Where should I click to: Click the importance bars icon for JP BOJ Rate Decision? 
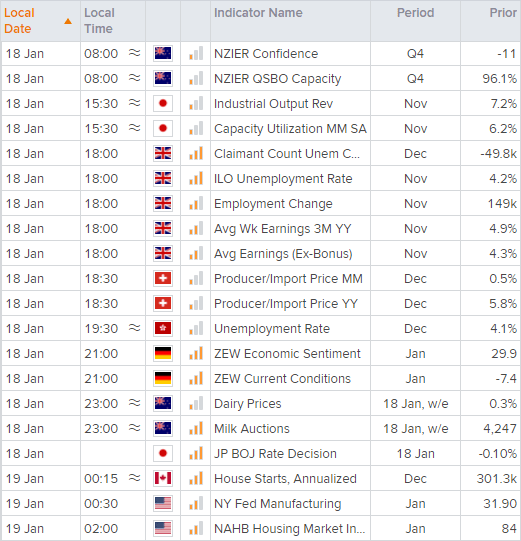pos(196,453)
